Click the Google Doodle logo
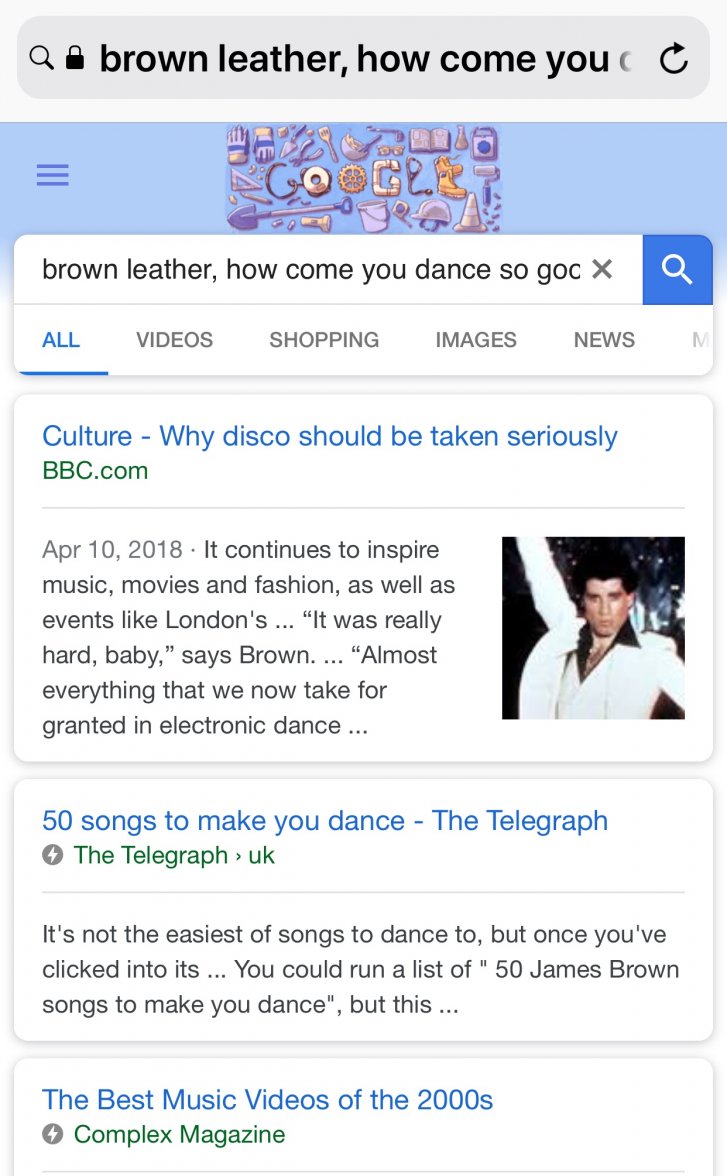Image resolution: width=727 pixels, height=1176 pixels. (x=363, y=178)
